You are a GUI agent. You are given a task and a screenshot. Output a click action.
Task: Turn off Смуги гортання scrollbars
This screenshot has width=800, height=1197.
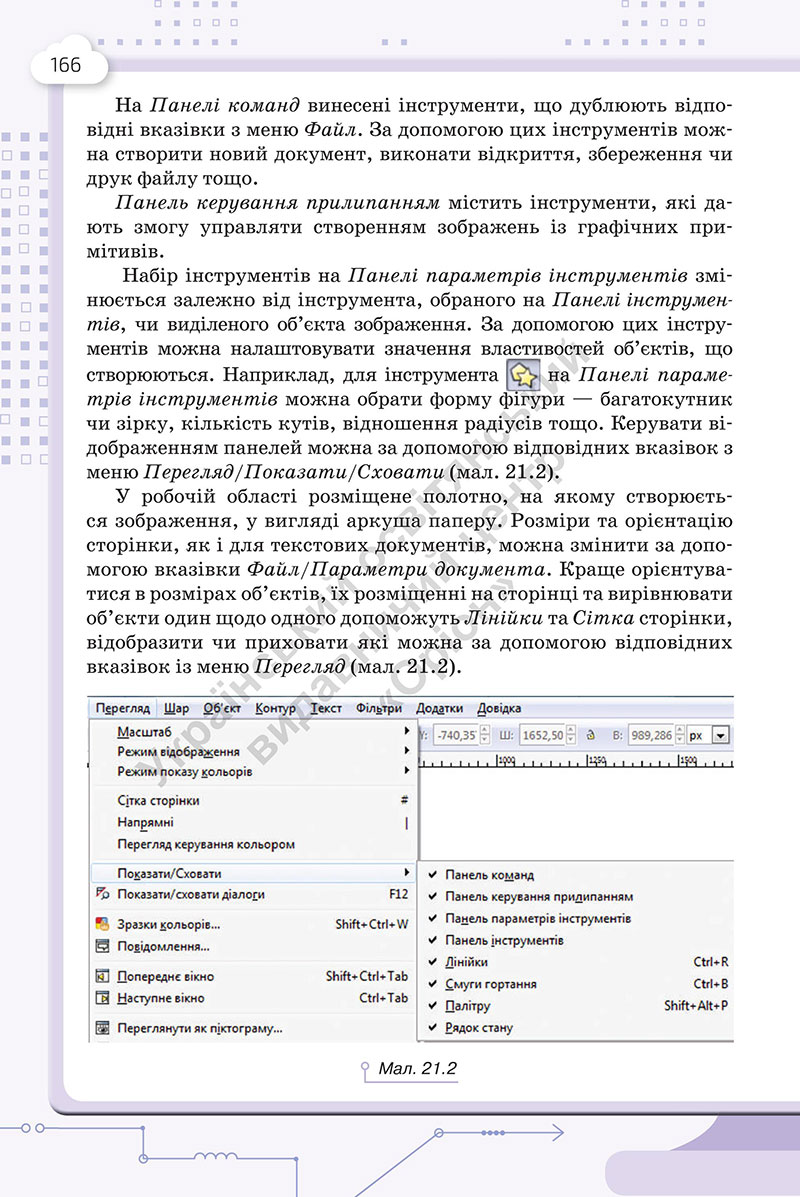tap(433, 984)
